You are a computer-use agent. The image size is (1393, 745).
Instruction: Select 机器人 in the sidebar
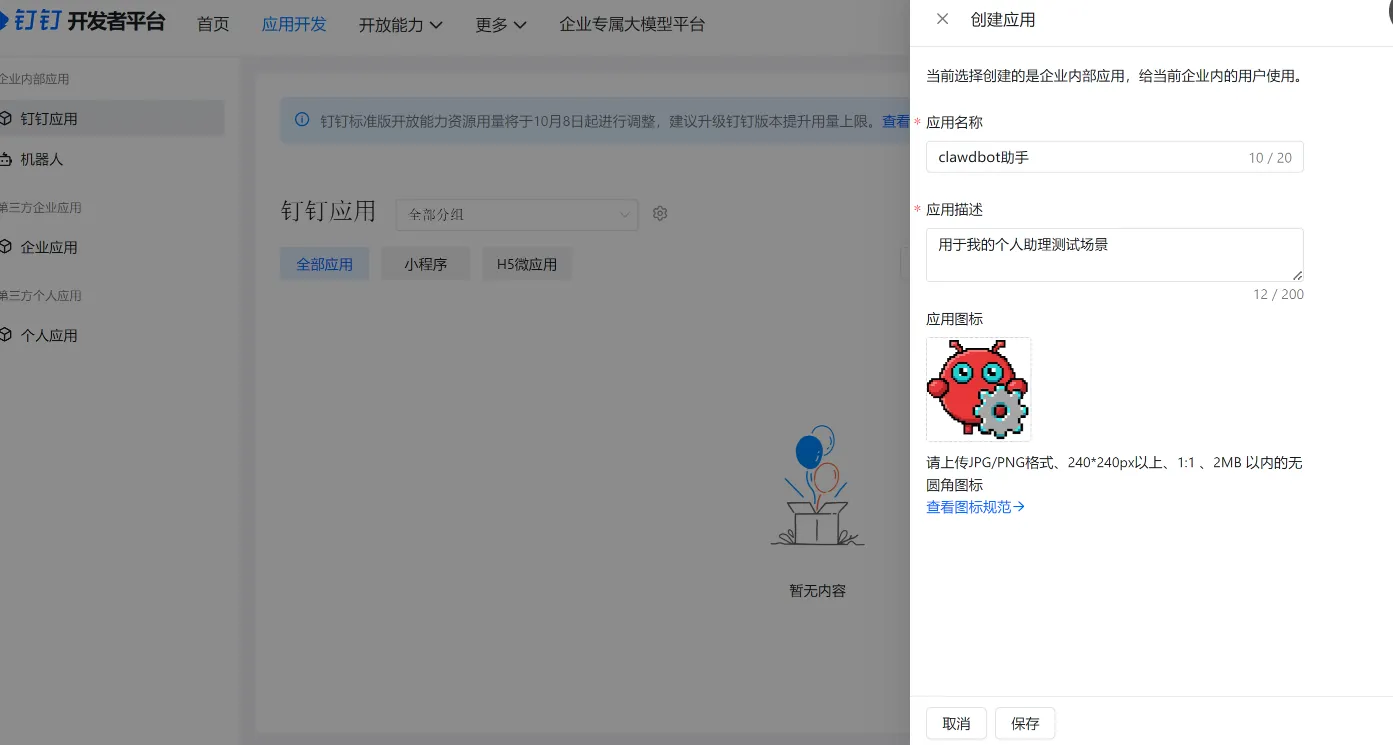pos(112,159)
